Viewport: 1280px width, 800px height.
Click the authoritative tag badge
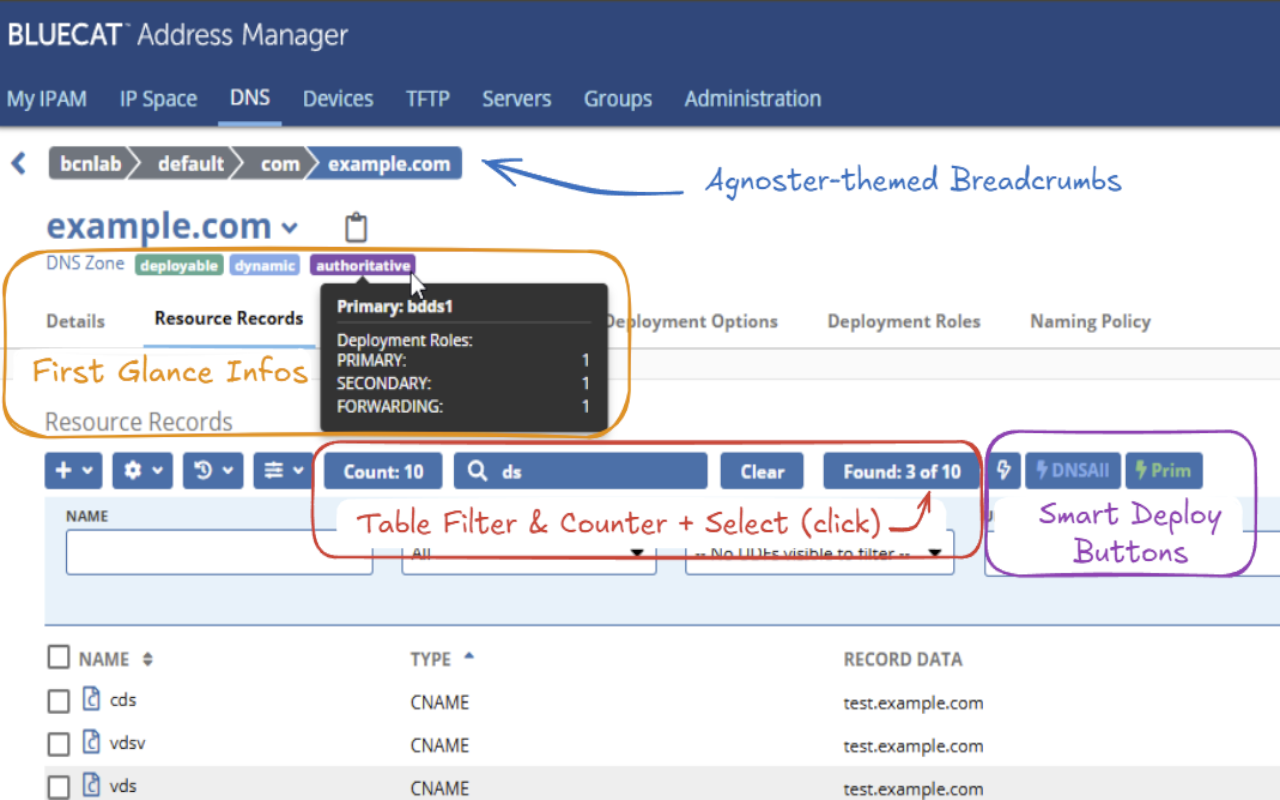pos(363,266)
